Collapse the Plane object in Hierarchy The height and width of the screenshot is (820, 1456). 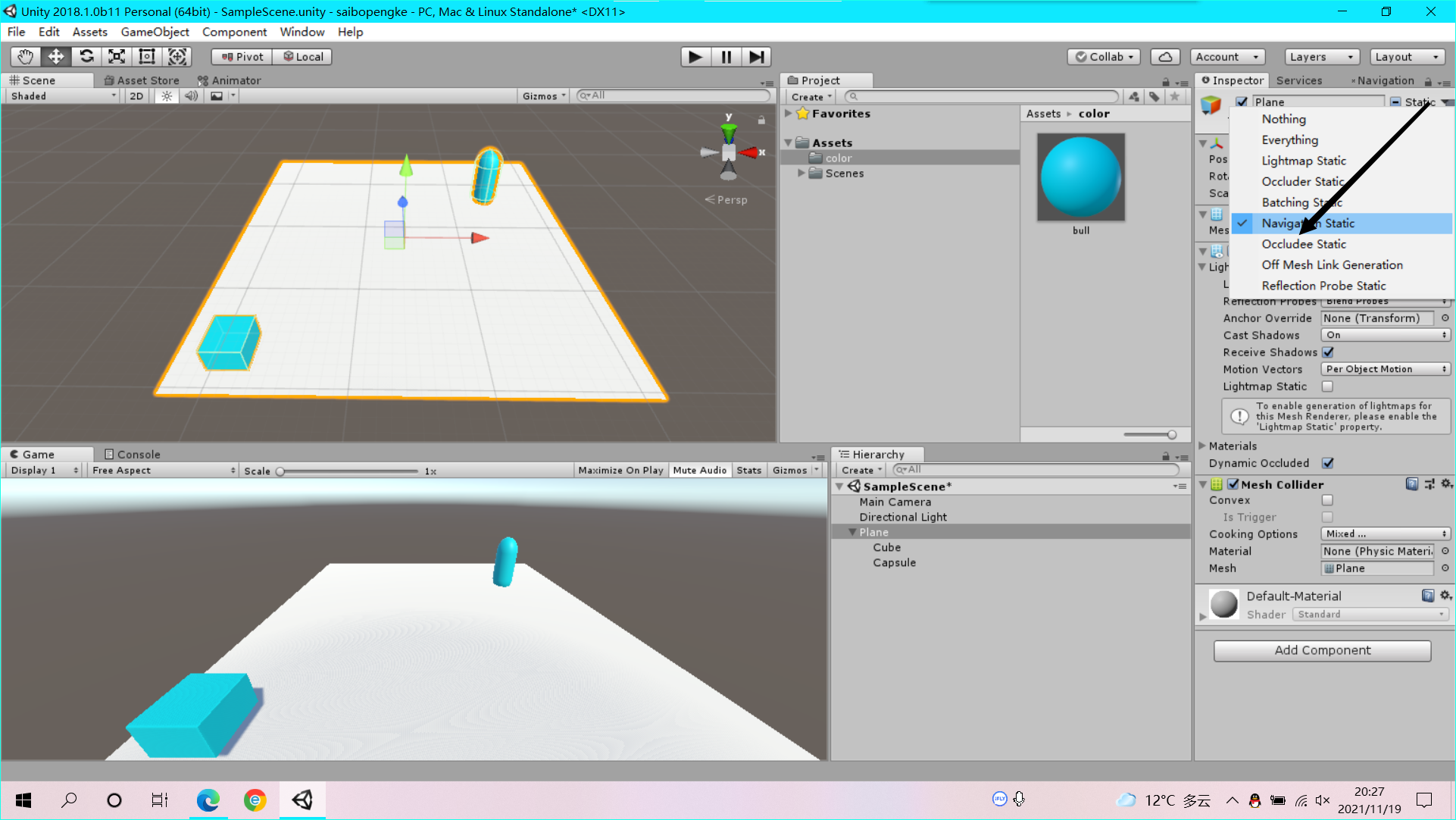(852, 531)
